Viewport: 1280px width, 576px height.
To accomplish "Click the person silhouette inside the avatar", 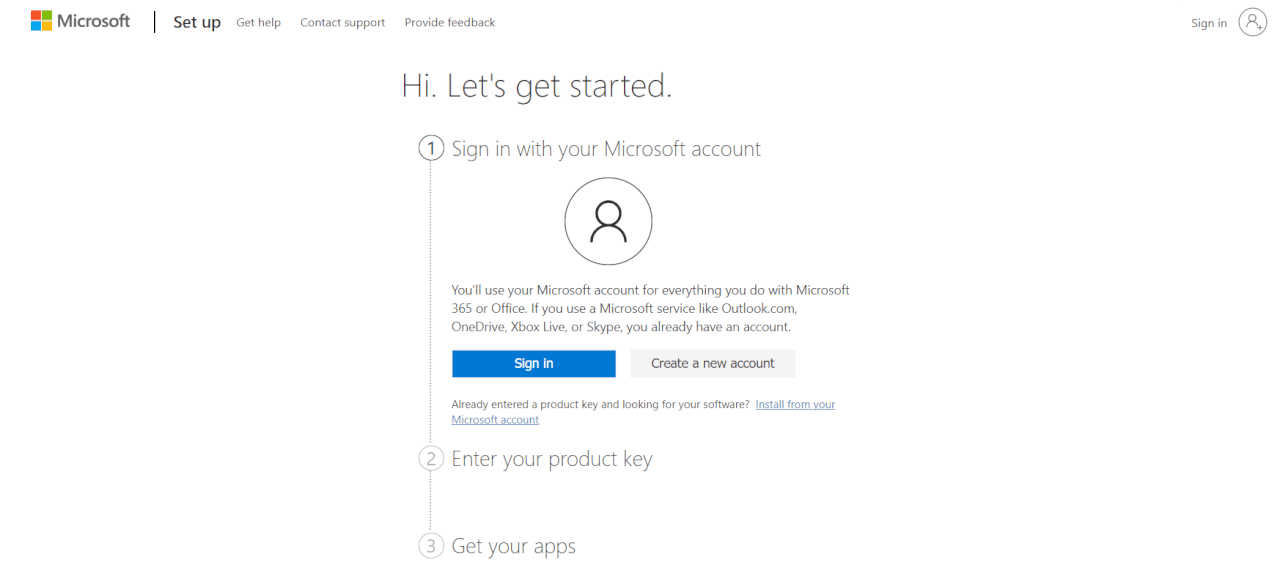I will (608, 221).
